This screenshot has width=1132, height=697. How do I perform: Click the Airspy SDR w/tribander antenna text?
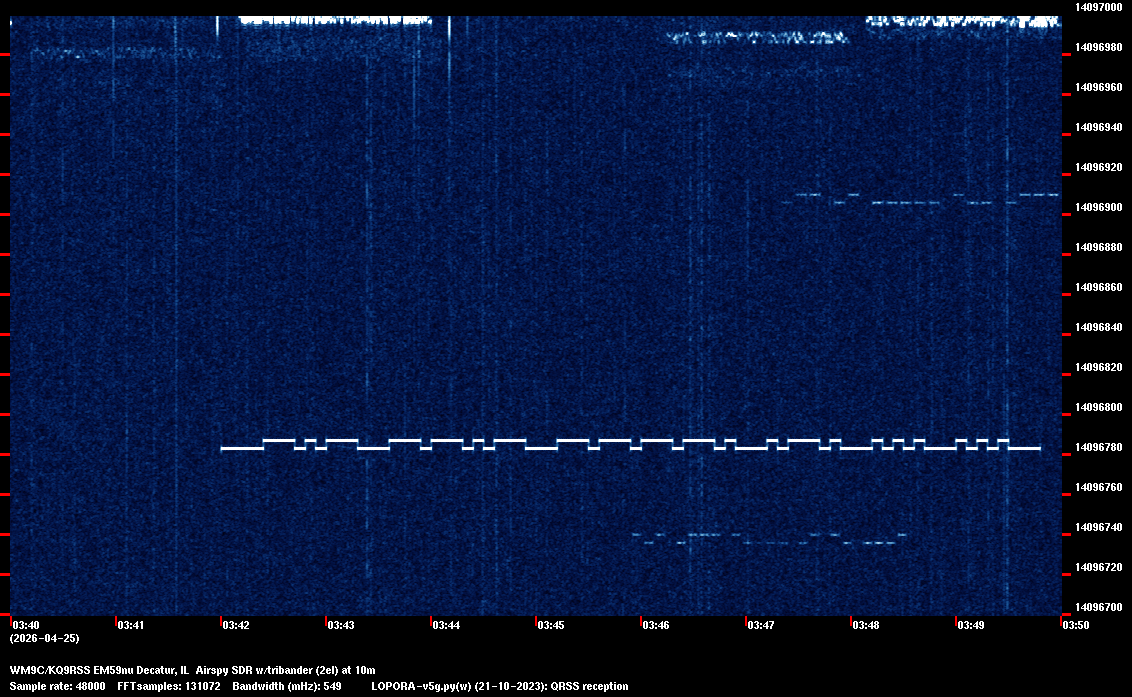(x=286, y=670)
